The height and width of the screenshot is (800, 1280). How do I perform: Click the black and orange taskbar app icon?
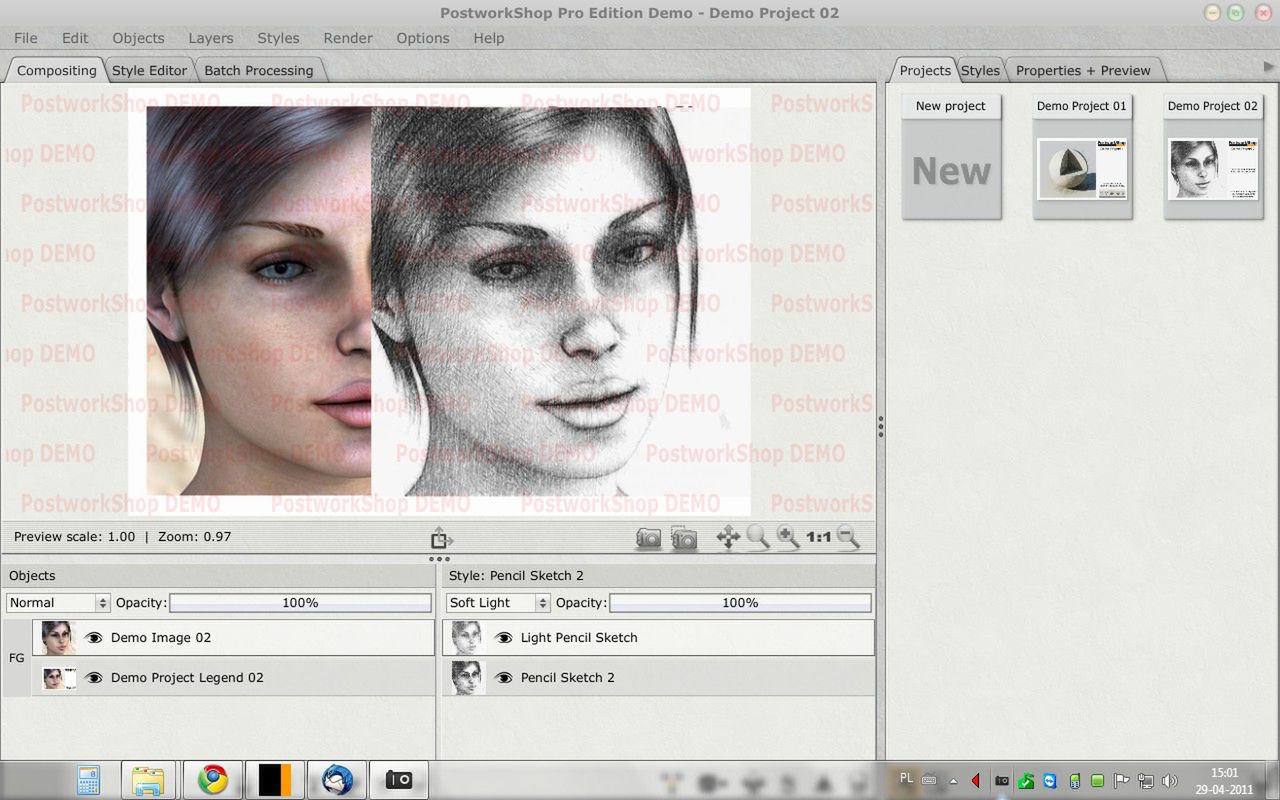click(274, 780)
